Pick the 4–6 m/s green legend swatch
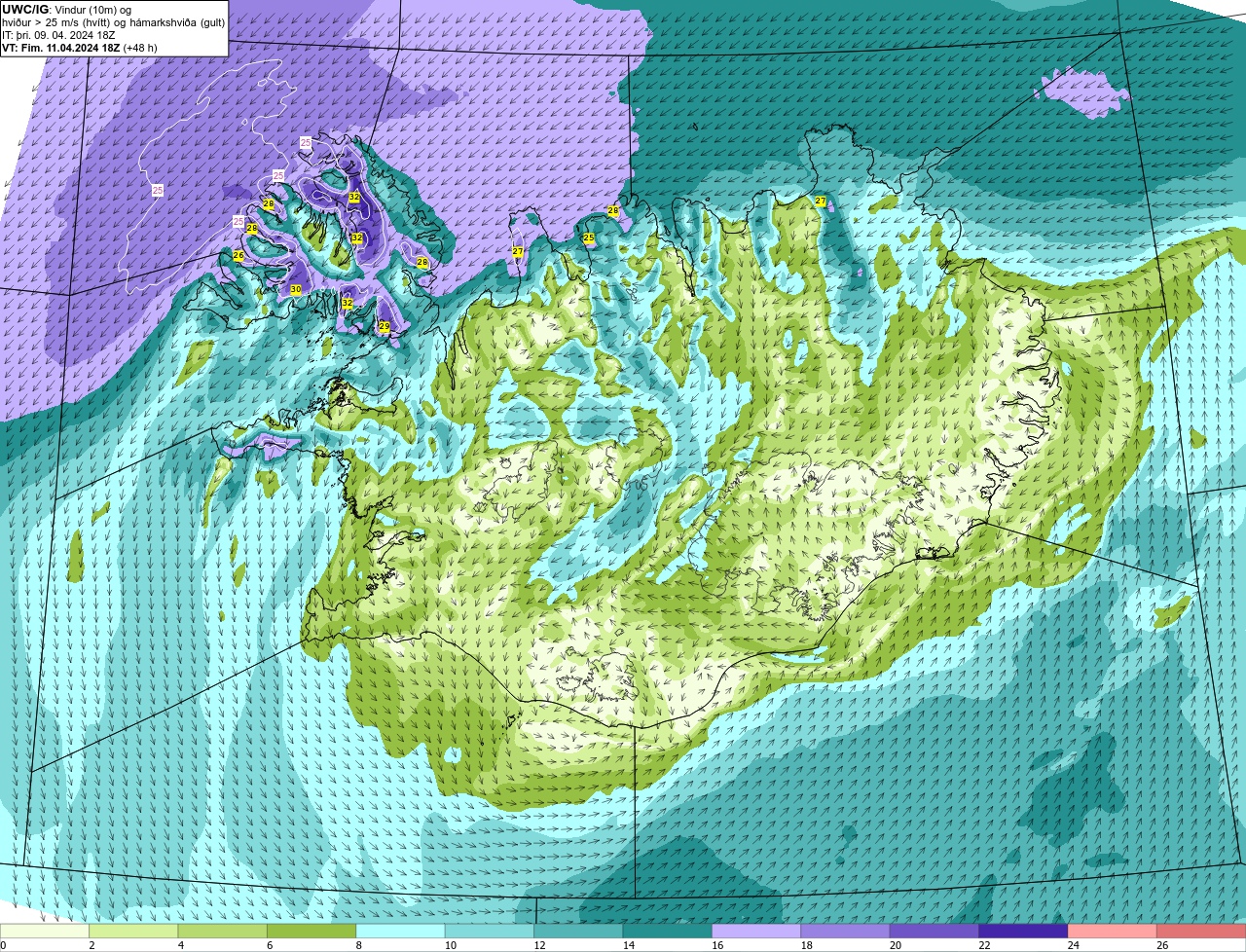1246x952 pixels. (x=223, y=932)
